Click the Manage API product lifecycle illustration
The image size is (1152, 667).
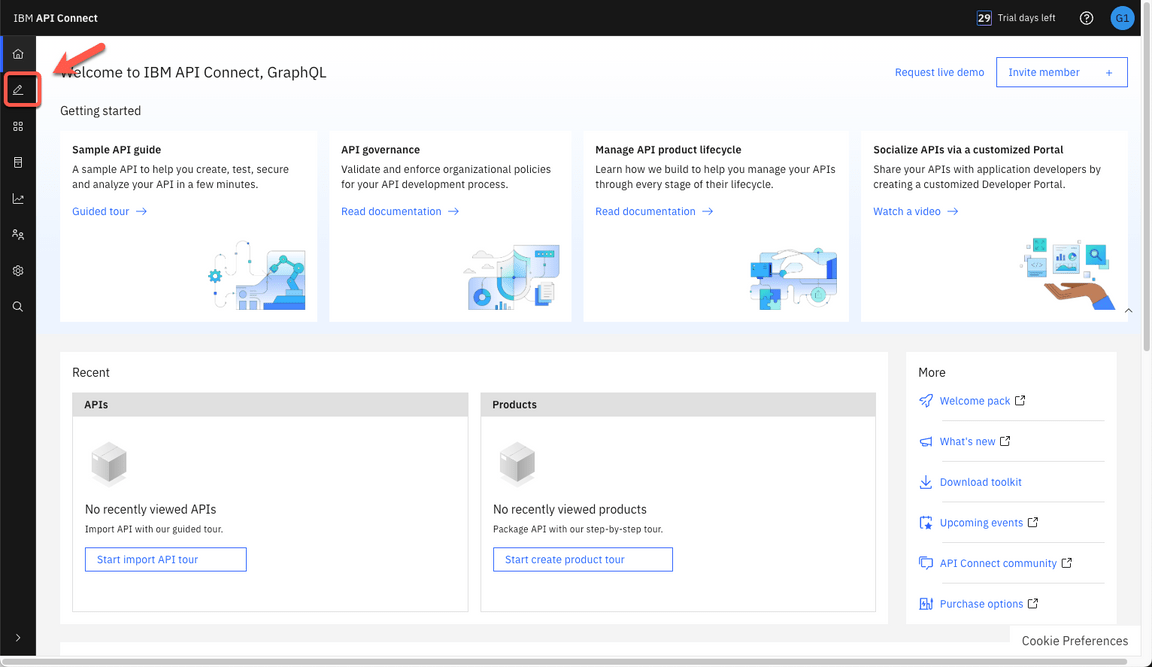click(793, 279)
